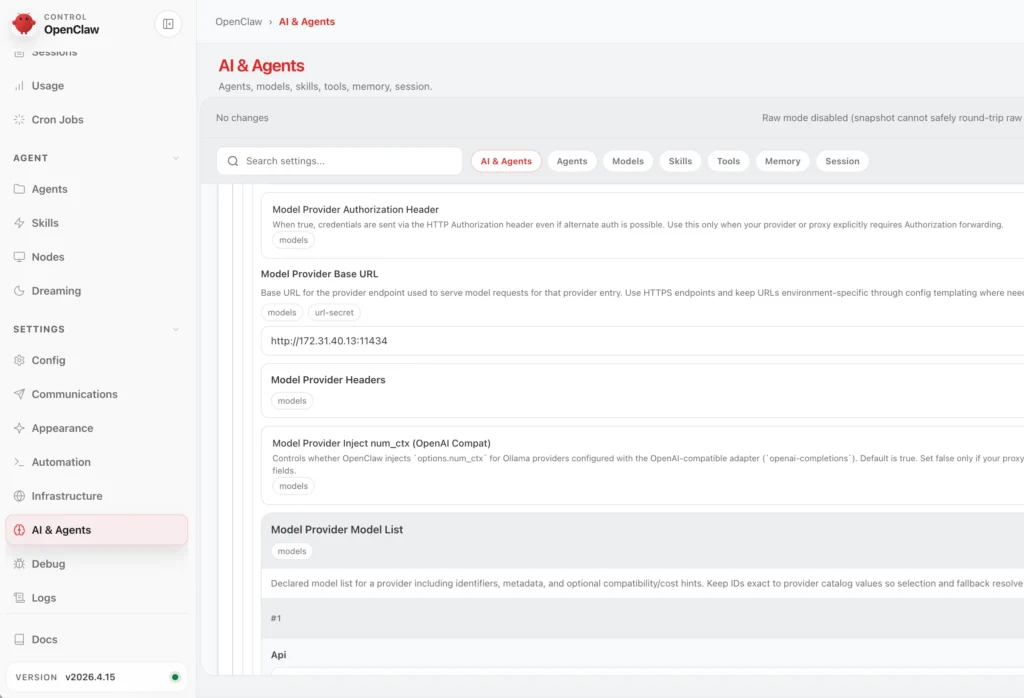Click the Logs document icon
The width and height of the screenshot is (1024, 698).
[x=20, y=597]
